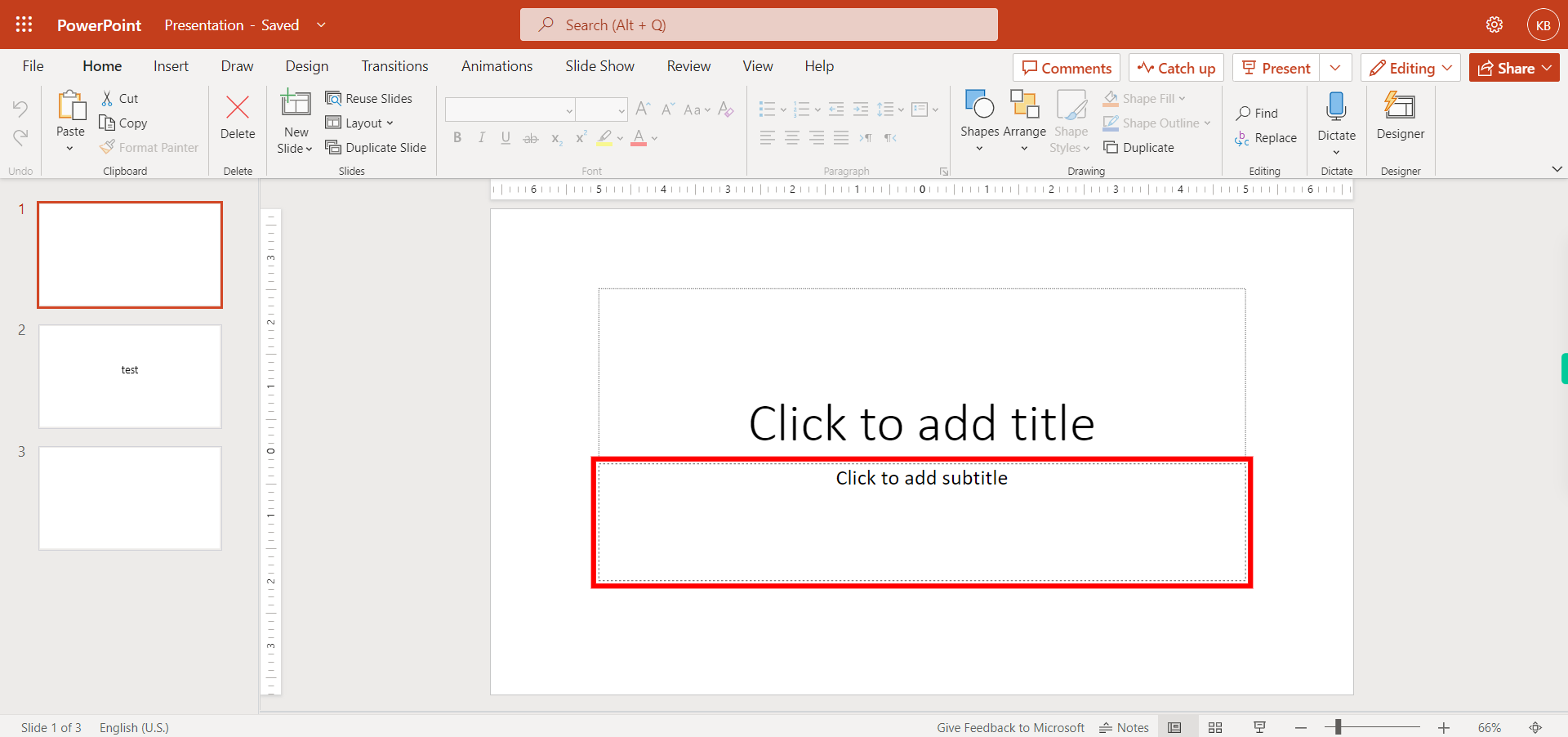The width and height of the screenshot is (1568, 737).
Task: Click Duplicate Slide
Action: pyautogui.click(x=376, y=147)
